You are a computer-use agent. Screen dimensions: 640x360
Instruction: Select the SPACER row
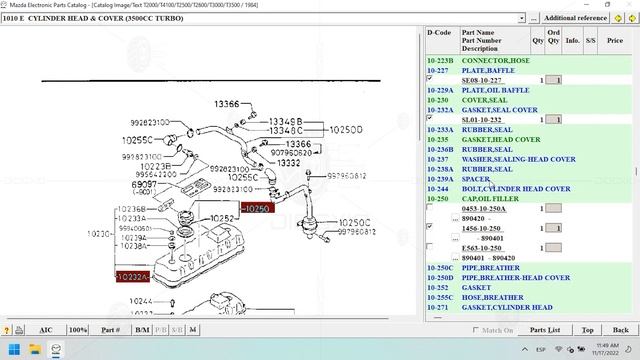point(529,179)
